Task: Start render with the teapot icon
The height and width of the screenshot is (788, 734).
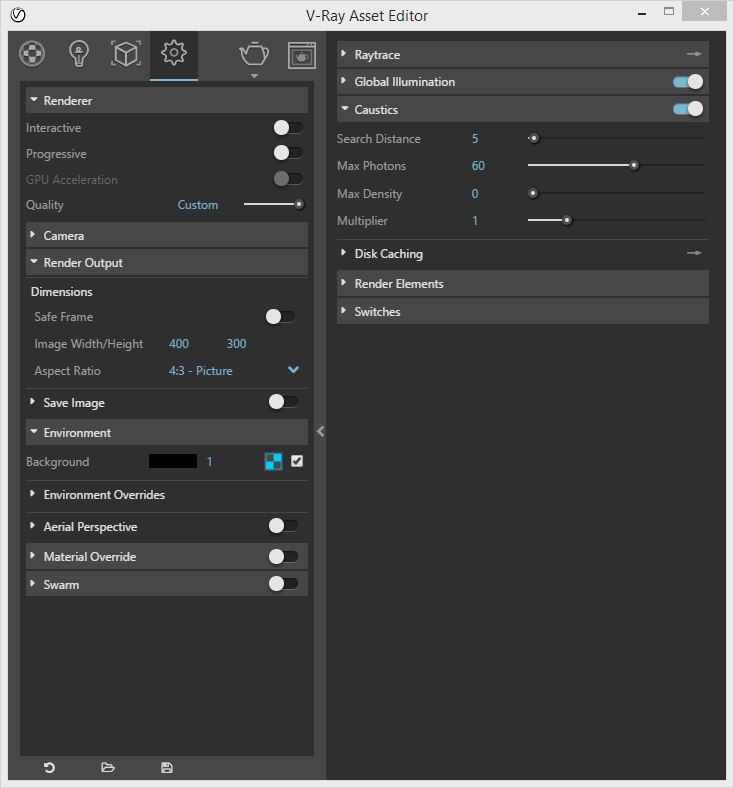Action: (254, 54)
